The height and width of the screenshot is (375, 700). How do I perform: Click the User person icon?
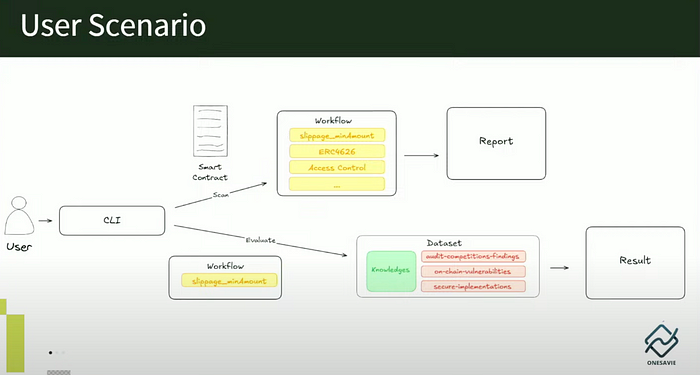coord(19,216)
